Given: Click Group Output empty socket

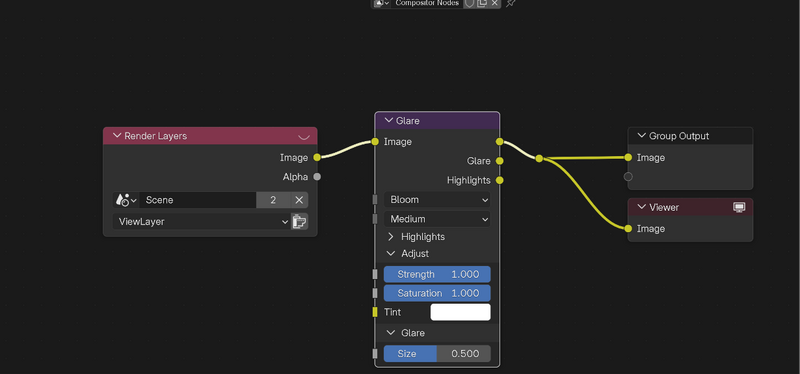Looking at the screenshot, I should [628, 177].
